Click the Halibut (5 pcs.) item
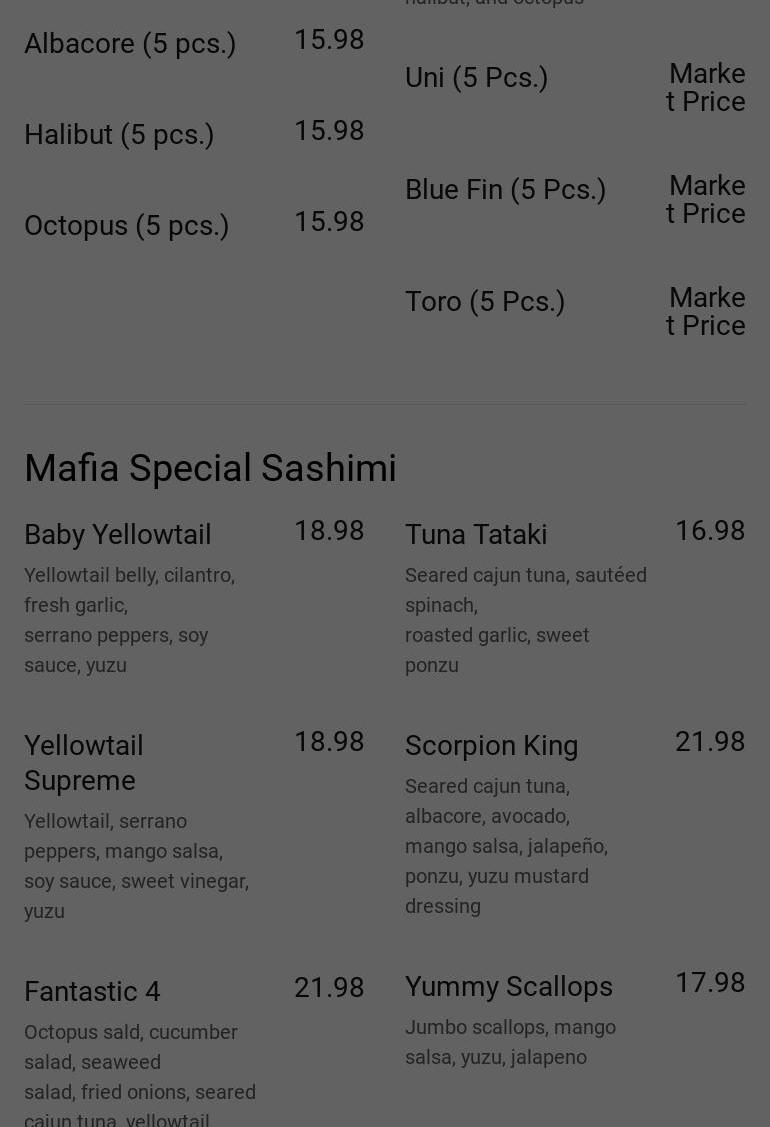The width and height of the screenshot is (770, 1127). pyautogui.click(x=119, y=135)
